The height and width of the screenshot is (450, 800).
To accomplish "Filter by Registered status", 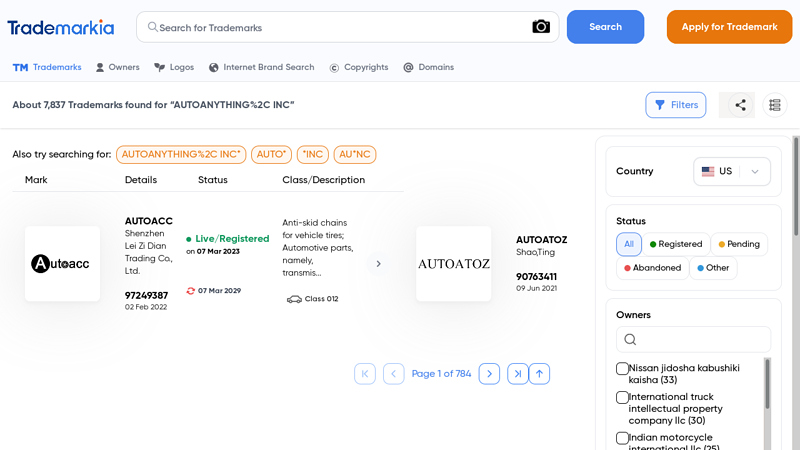I will (x=676, y=244).
